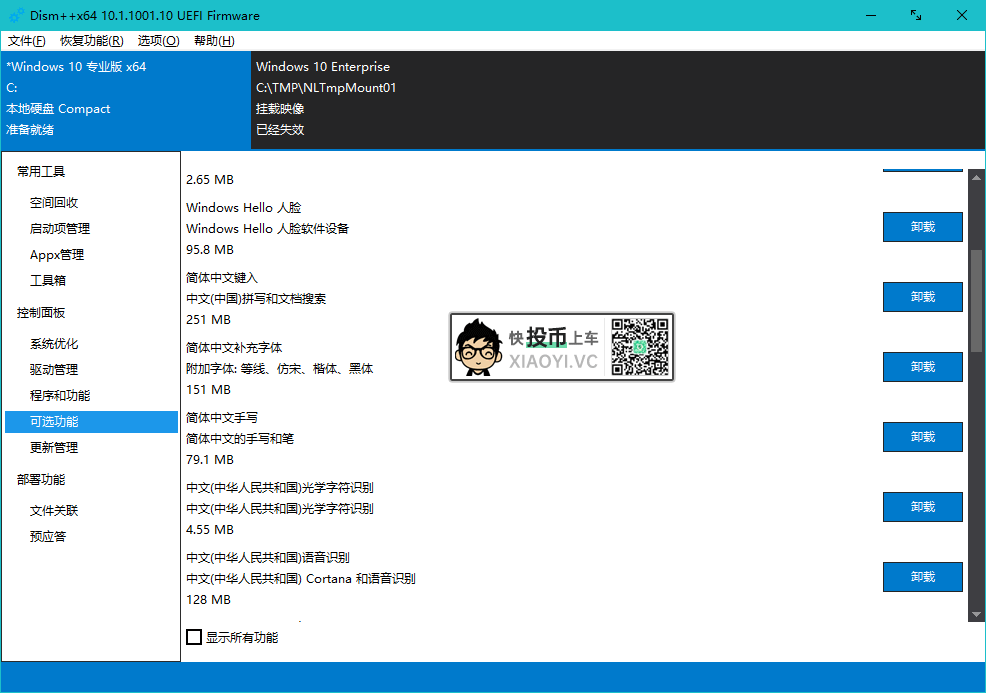Screen dimensions: 986x693
Task: Click the 常用工具 section header
Action: [x=41, y=171]
